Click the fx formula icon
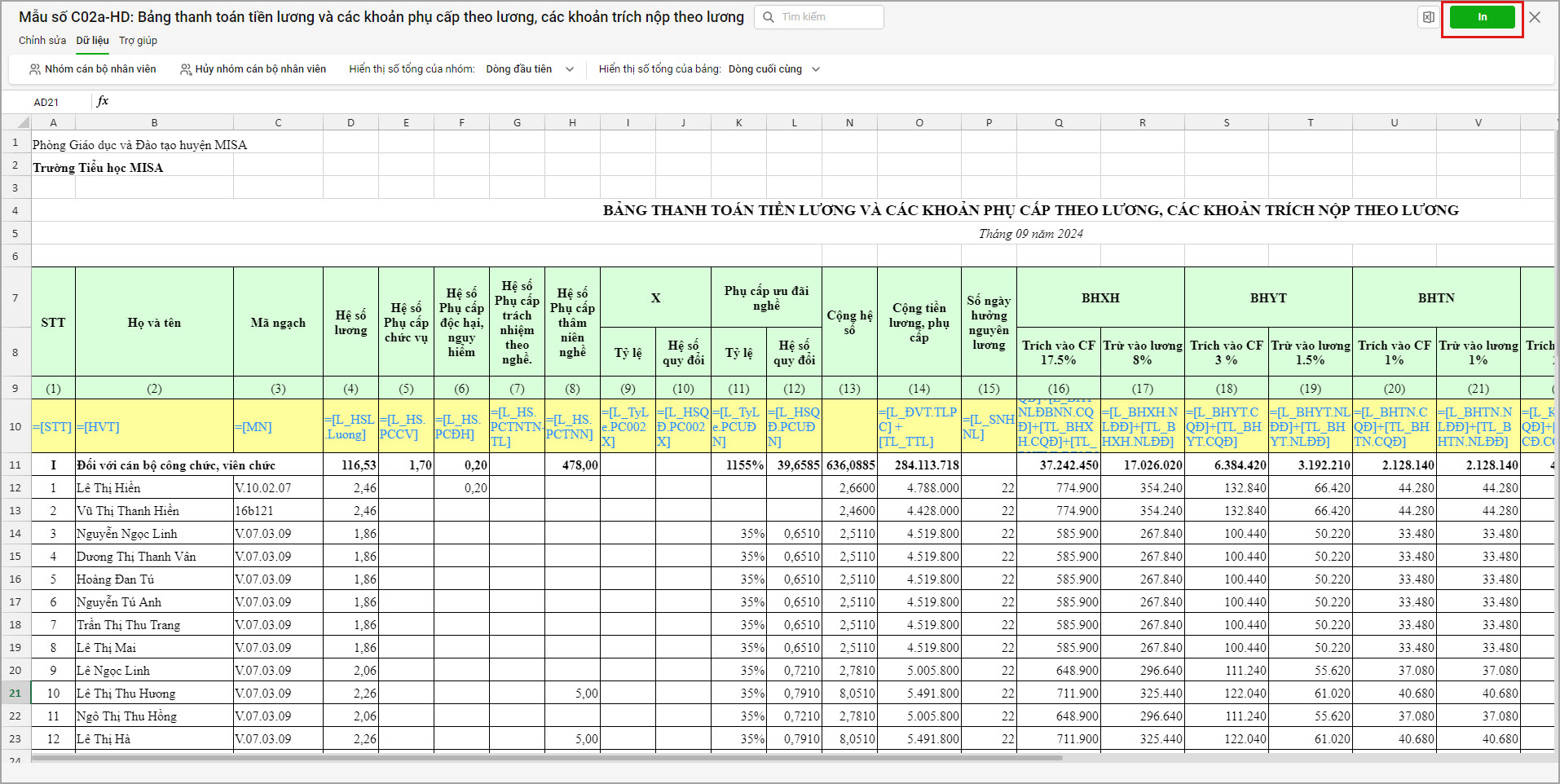This screenshot has width=1560, height=784. point(103,101)
